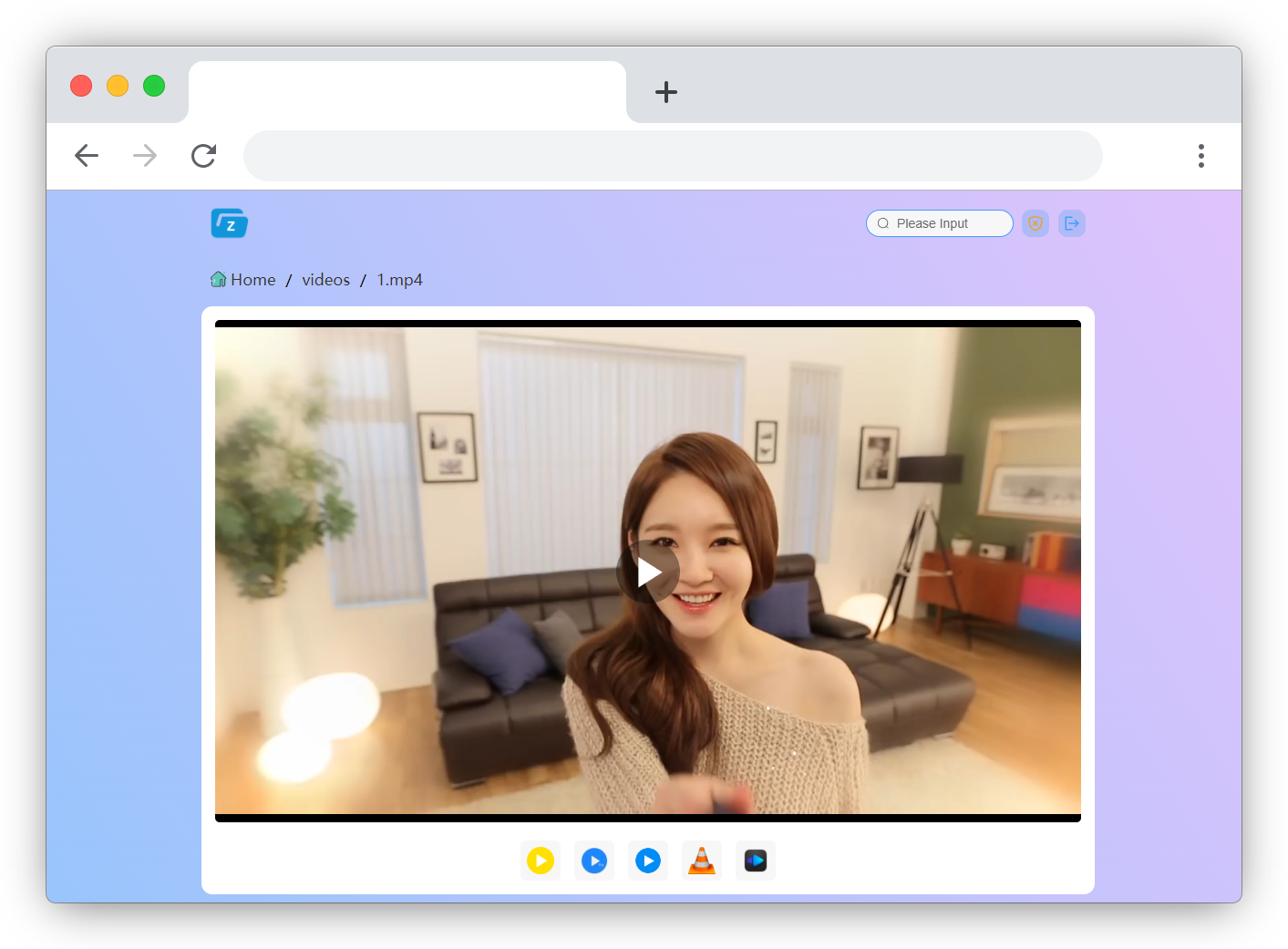Click the orange shield icon
1288x949 pixels.
click(x=1036, y=223)
